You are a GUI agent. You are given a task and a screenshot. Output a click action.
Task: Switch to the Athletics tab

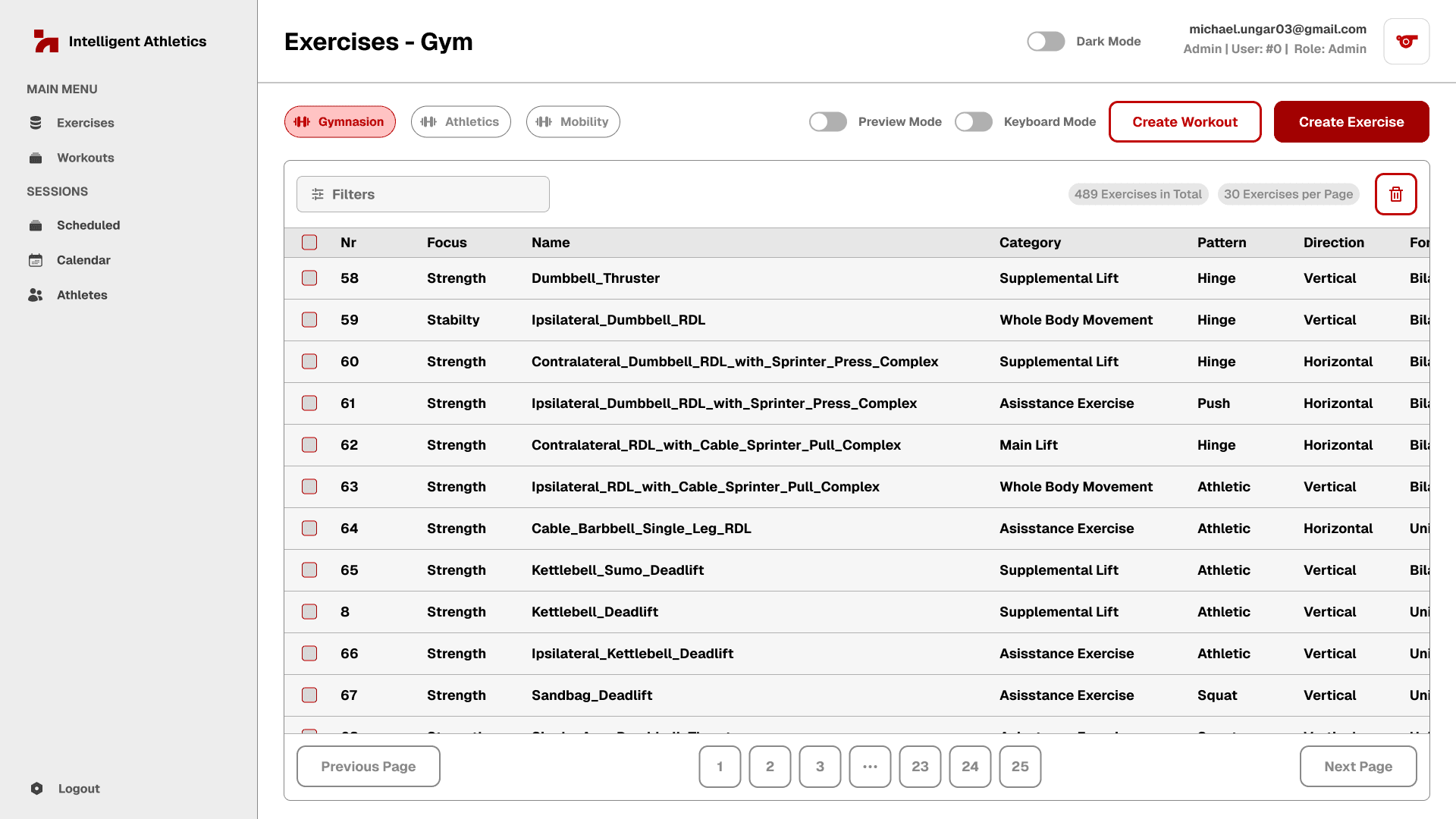coord(460,122)
